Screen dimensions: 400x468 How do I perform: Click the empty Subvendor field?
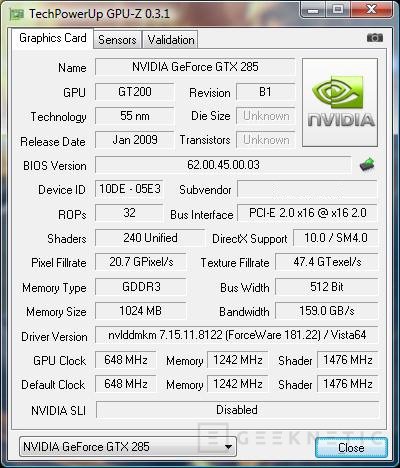click(307, 189)
